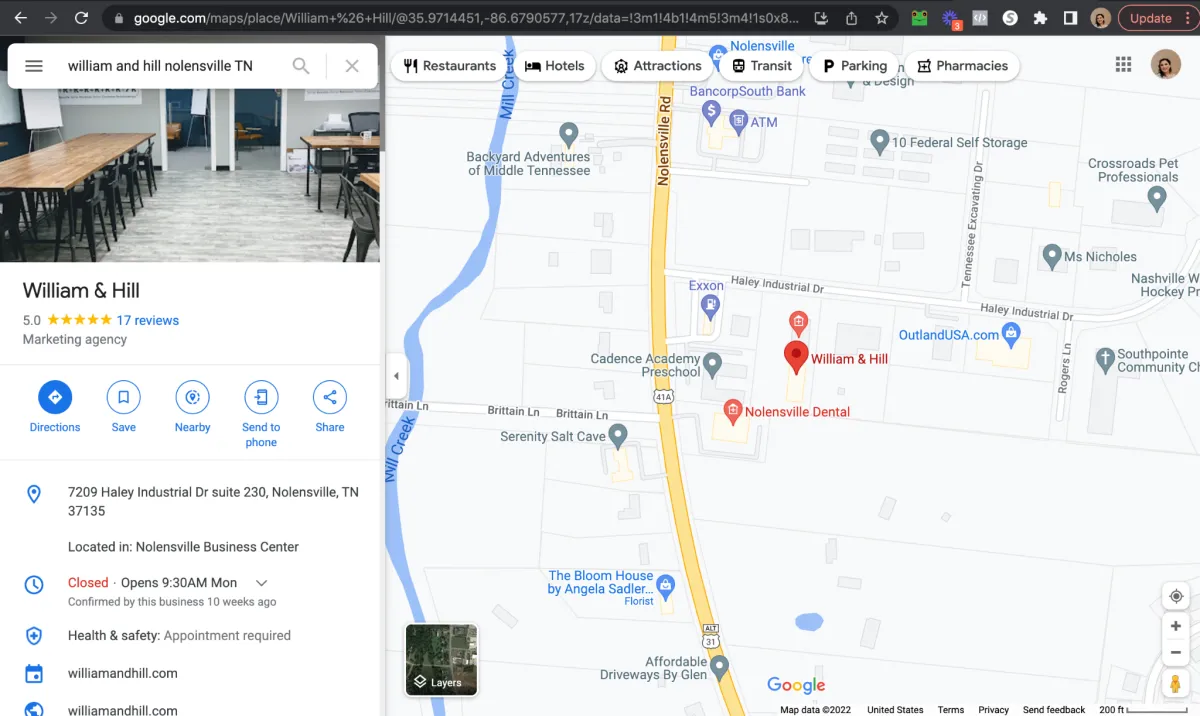
Task: Click 'Located in: Nolensville Business Center'
Action: click(x=183, y=547)
